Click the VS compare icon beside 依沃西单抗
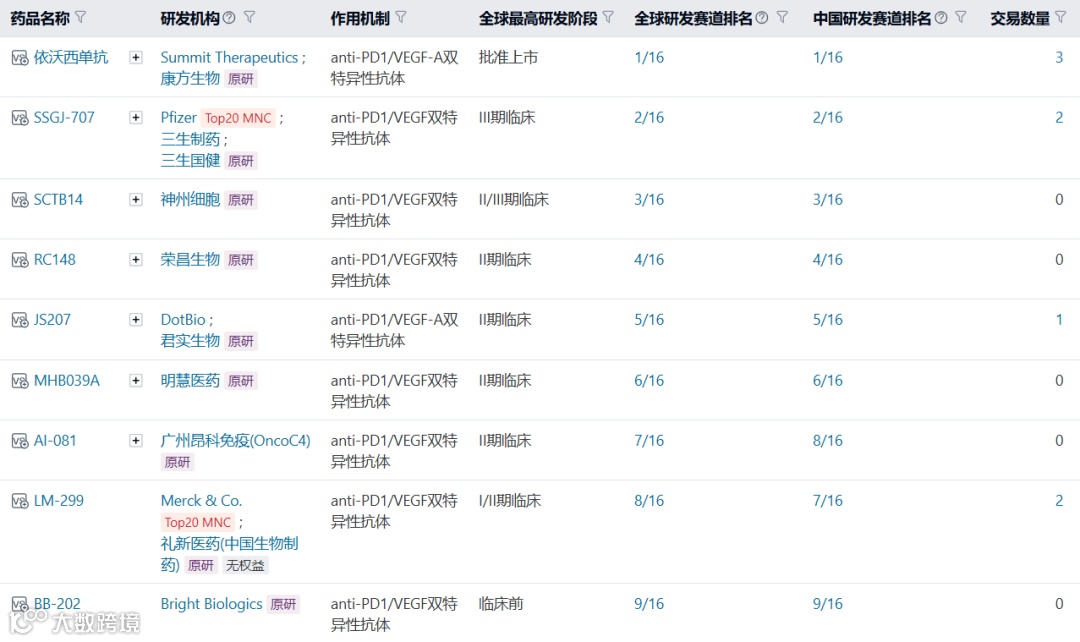 click(19, 57)
